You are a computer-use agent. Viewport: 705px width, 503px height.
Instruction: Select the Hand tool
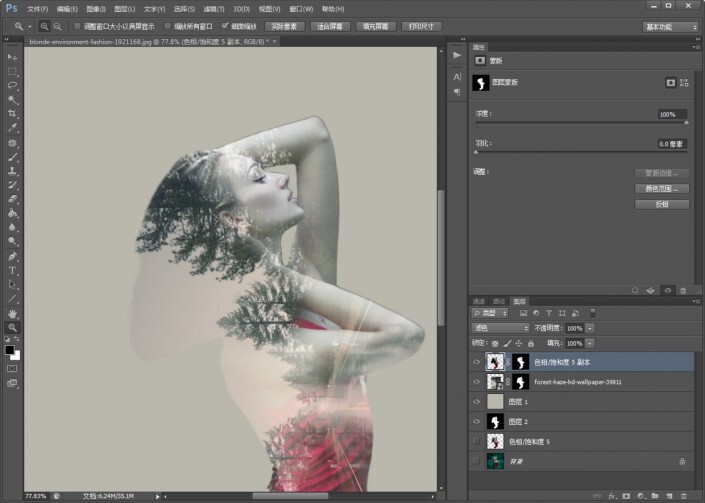13,313
